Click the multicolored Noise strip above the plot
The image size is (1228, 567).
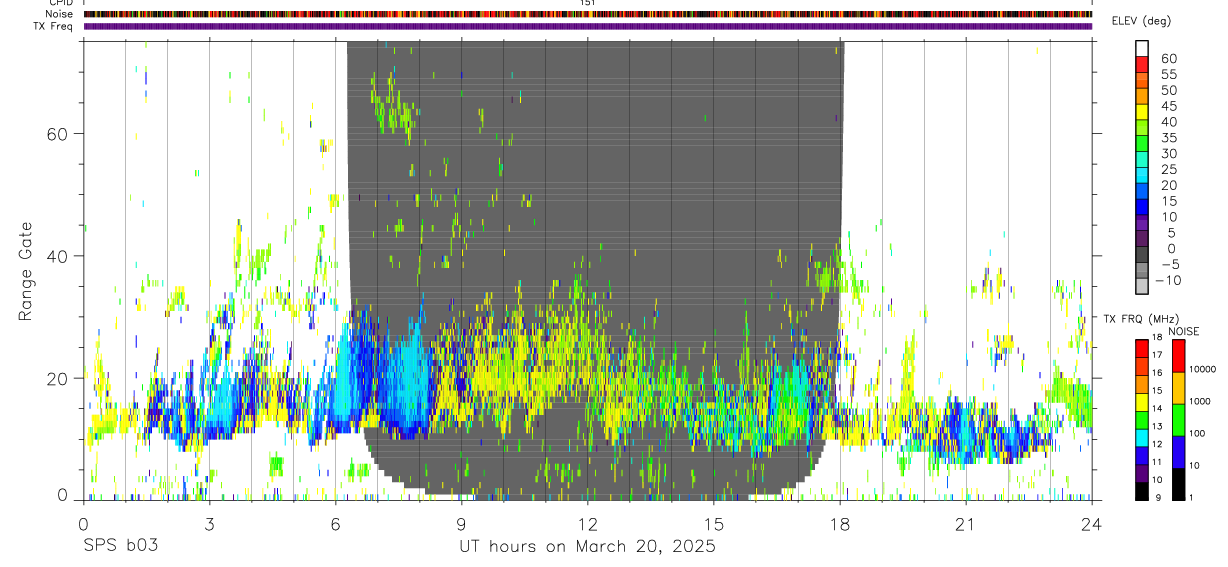587,14
